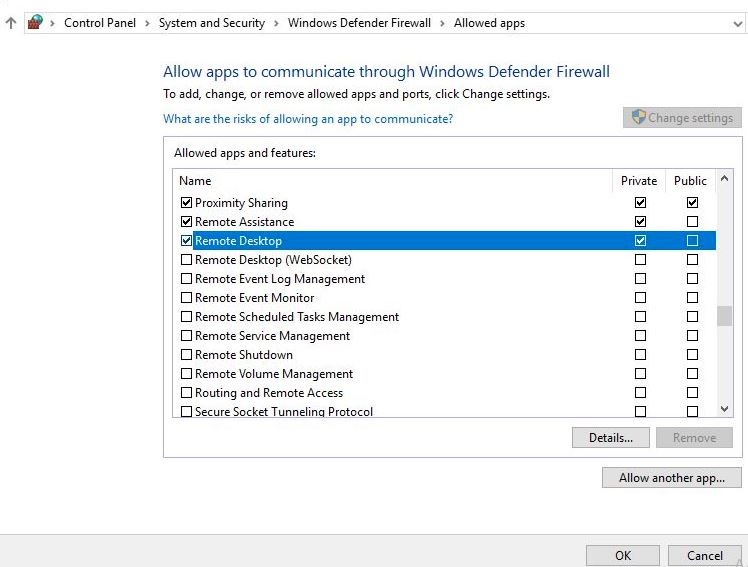
Task: Expand chevron after Control Panel breadcrumb
Action: (x=147, y=23)
